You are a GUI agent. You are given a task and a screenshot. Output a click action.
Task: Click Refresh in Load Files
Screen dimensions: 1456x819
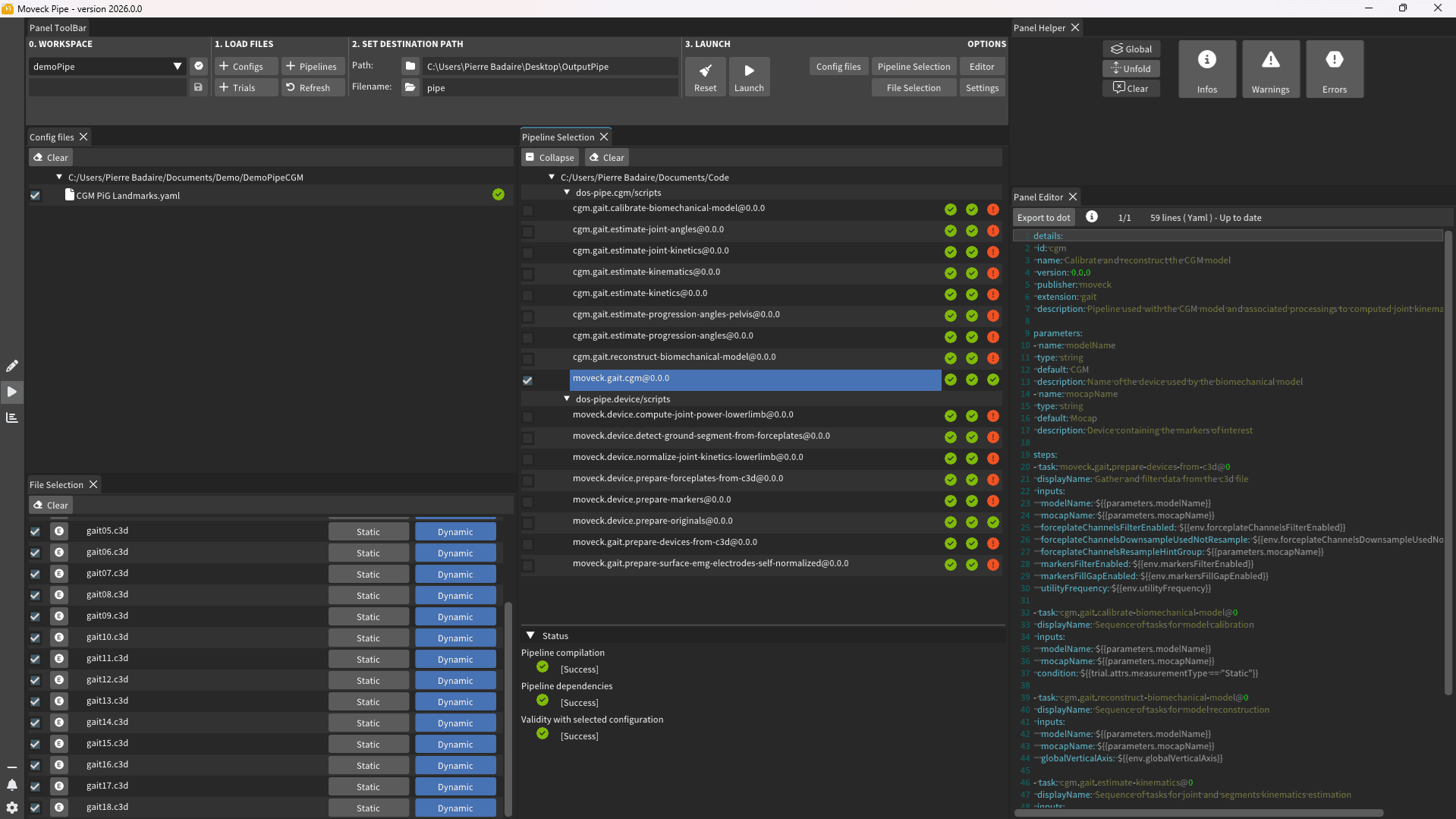pyautogui.click(x=313, y=87)
